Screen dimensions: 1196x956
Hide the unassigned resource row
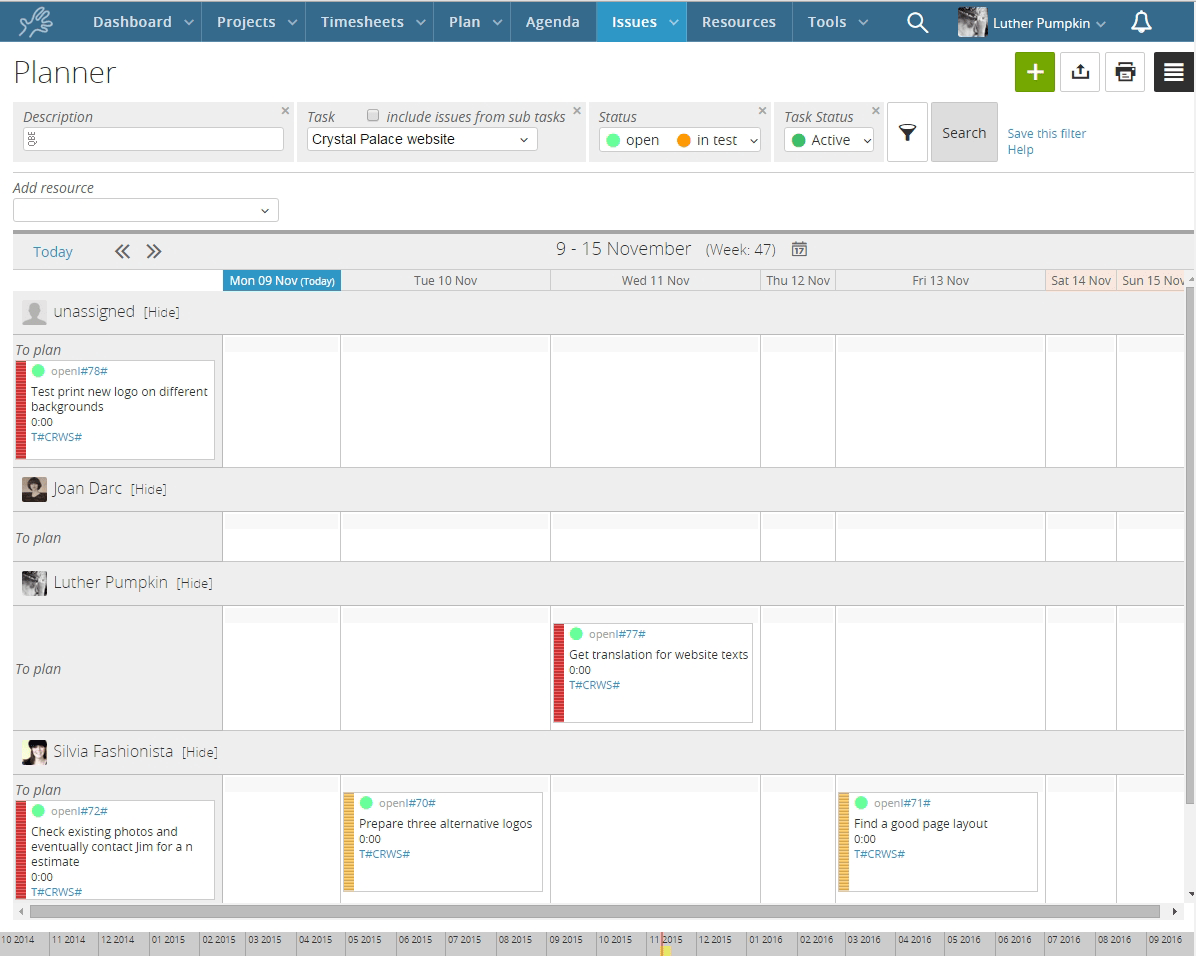(163, 312)
